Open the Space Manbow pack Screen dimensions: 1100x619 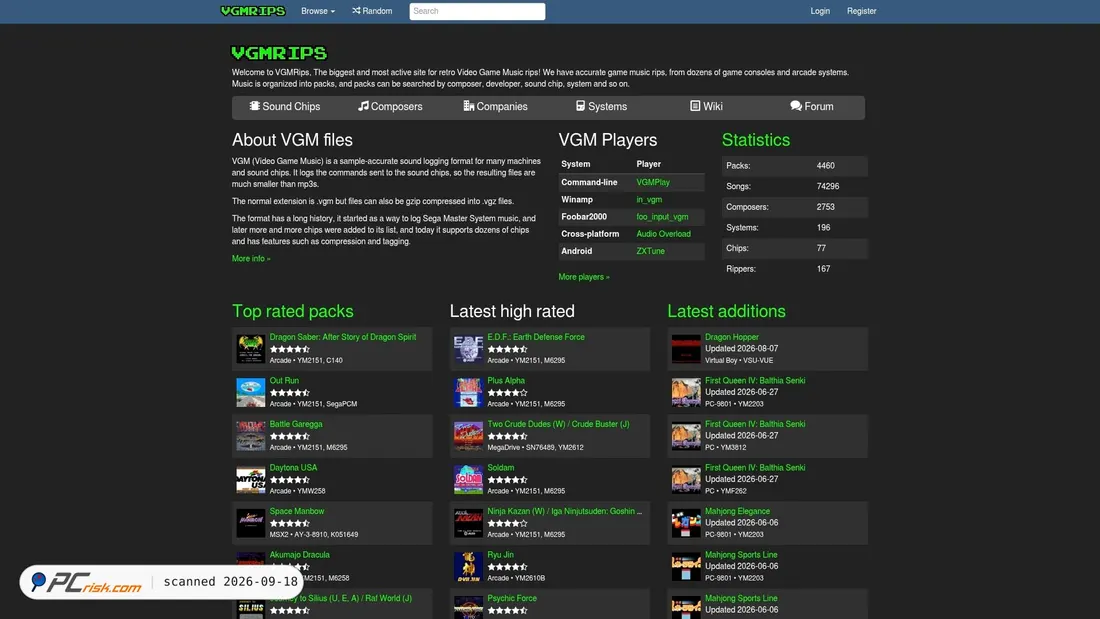pos(297,512)
